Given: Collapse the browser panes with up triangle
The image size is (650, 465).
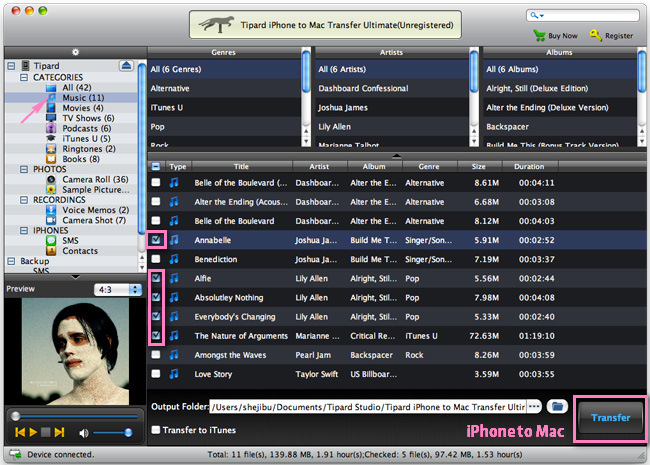Looking at the screenshot, I should [x=397, y=156].
